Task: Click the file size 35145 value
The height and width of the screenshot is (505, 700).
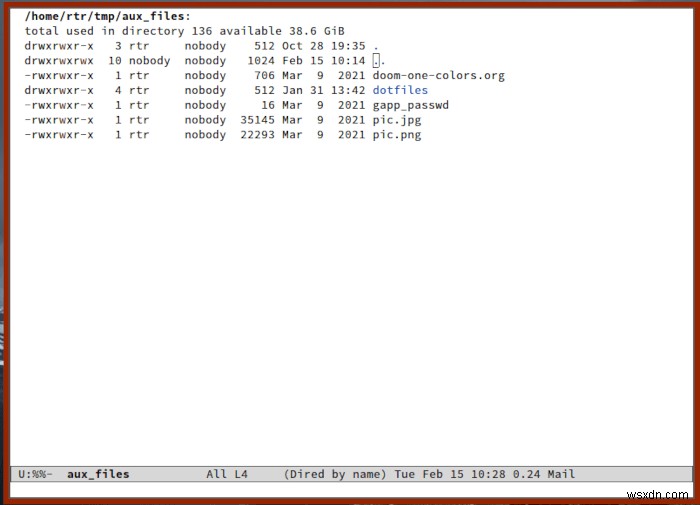Action: 257,120
